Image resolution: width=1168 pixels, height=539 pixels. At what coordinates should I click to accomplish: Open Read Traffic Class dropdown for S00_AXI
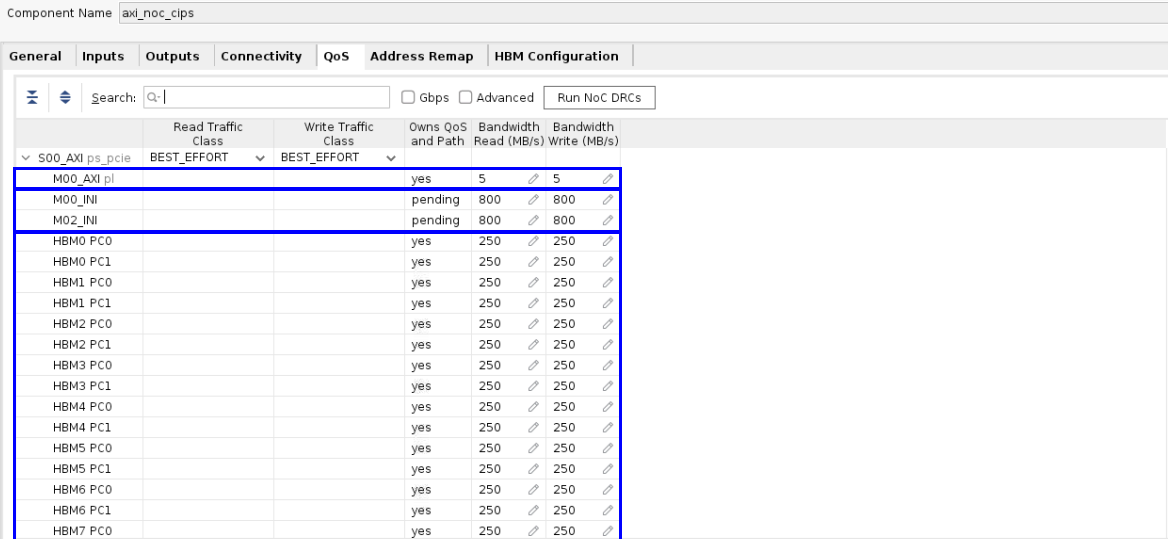click(260, 158)
